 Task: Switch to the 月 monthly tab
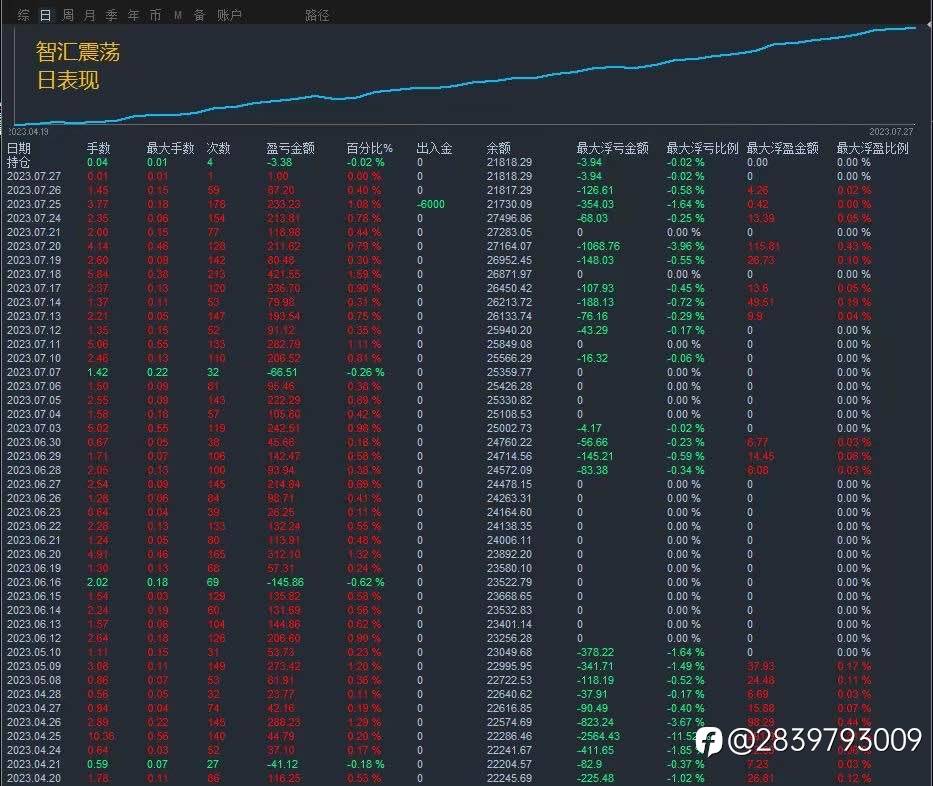click(x=90, y=15)
